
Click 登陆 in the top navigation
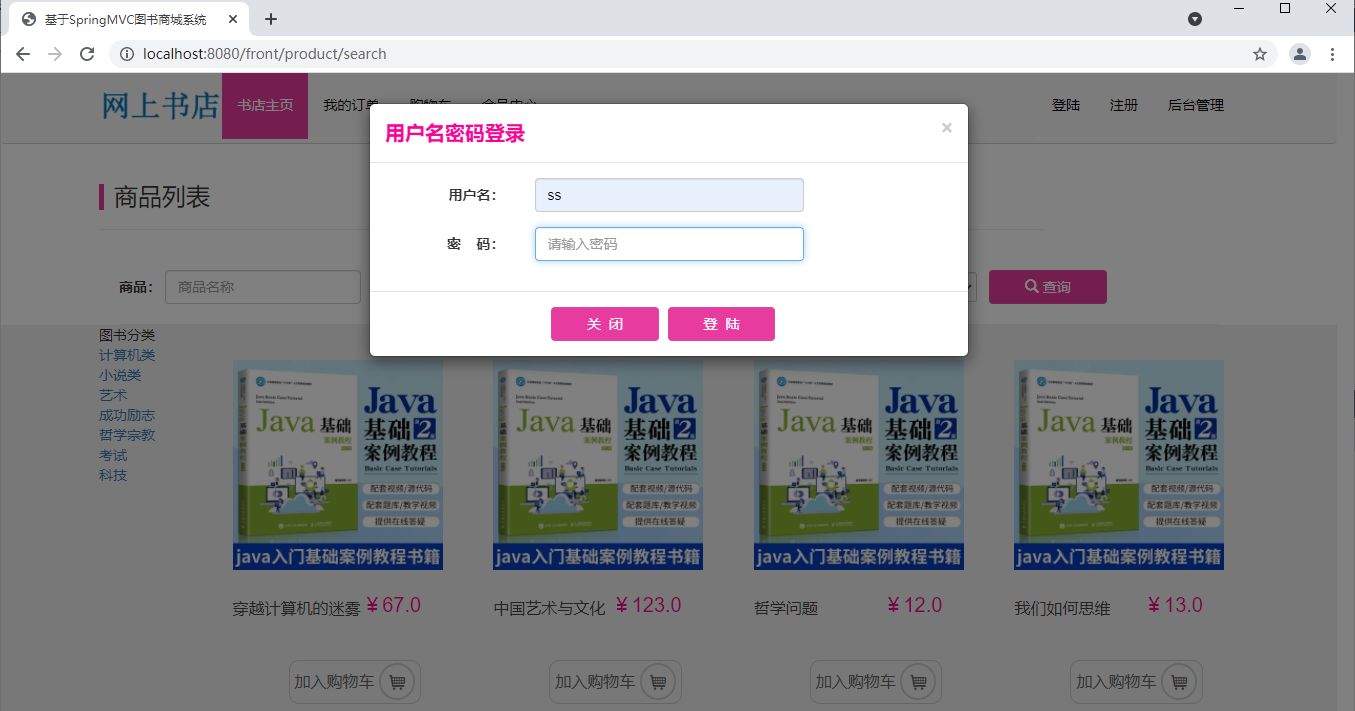pos(1066,105)
